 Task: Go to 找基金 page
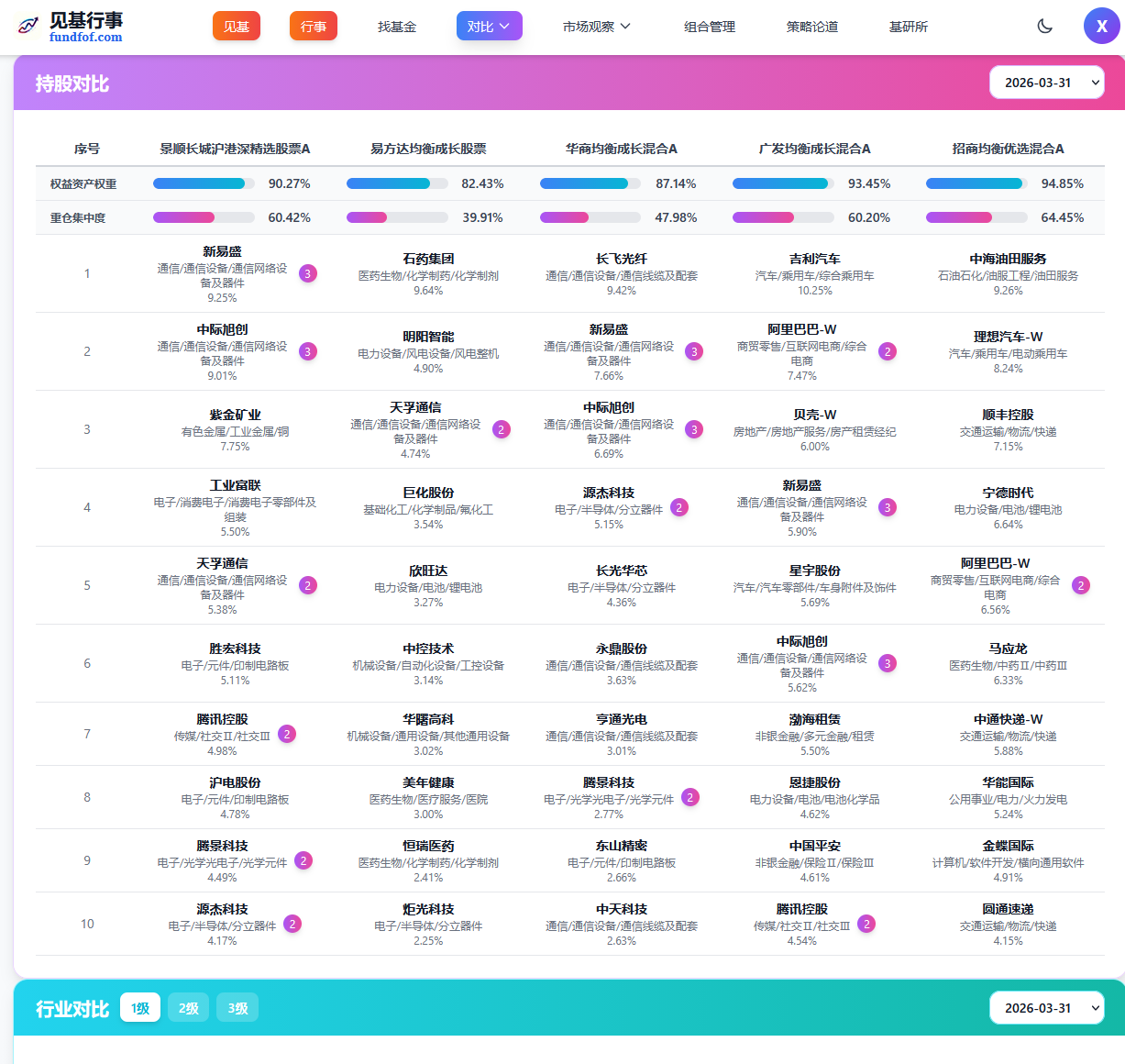[397, 27]
